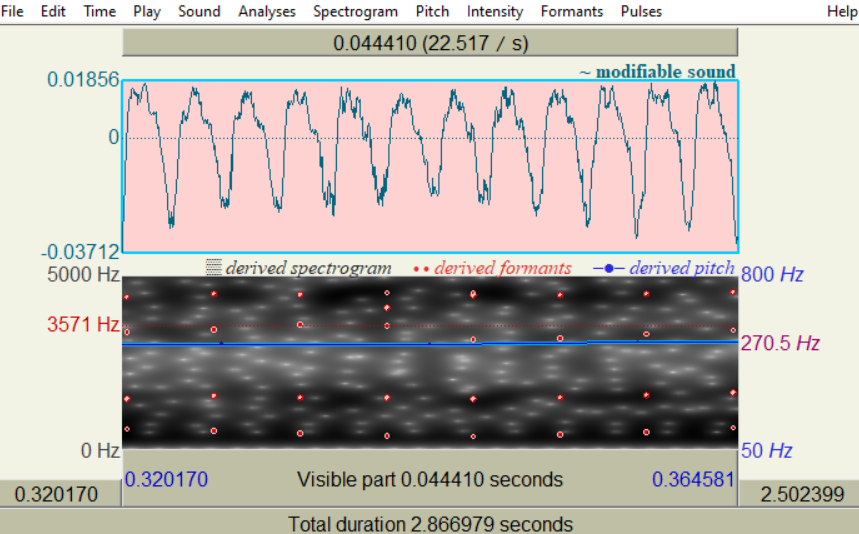
Task: Open the File menu
Action: (x=12, y=11)
